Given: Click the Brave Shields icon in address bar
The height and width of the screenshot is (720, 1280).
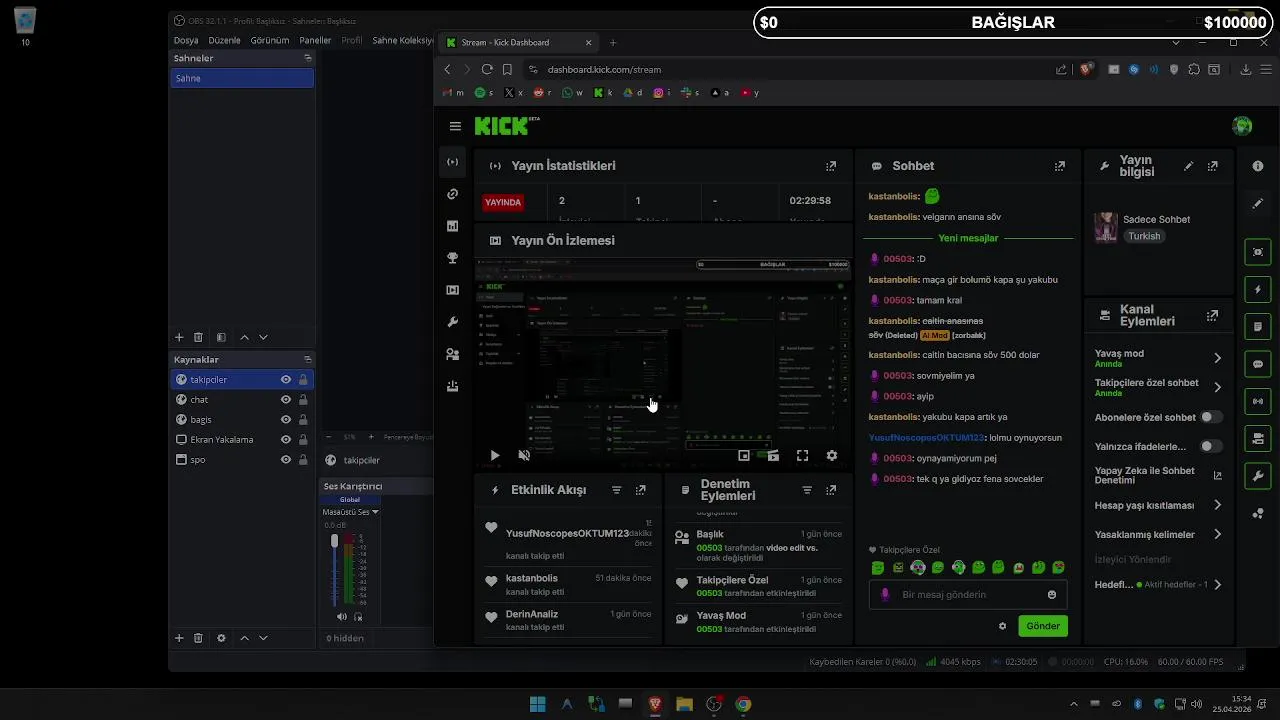Looking at the screenshot, I should pyautogui.click(x=1087, y=70).
